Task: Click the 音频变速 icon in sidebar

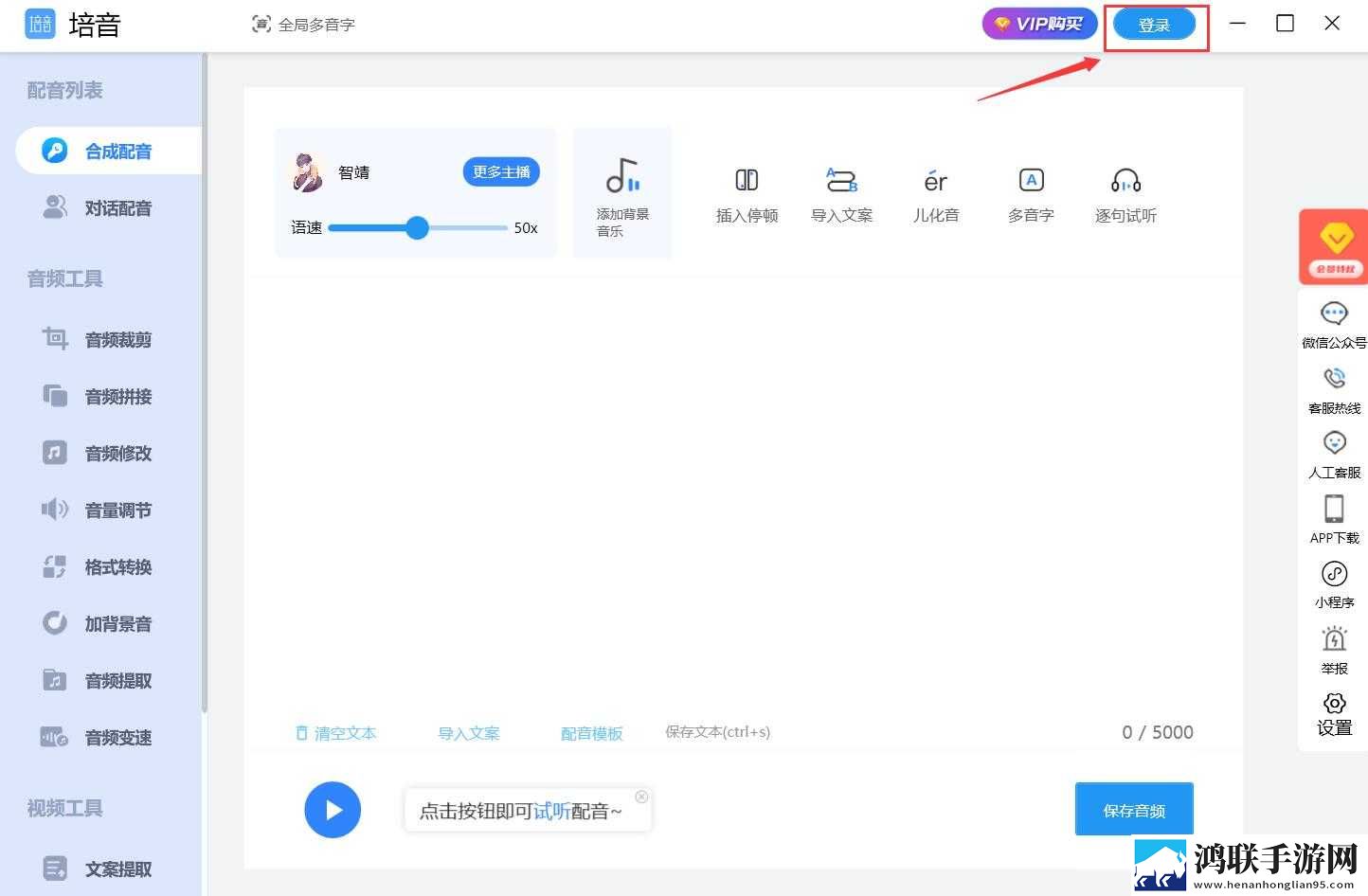Action: pyautogui.click(x=55, y=737)
